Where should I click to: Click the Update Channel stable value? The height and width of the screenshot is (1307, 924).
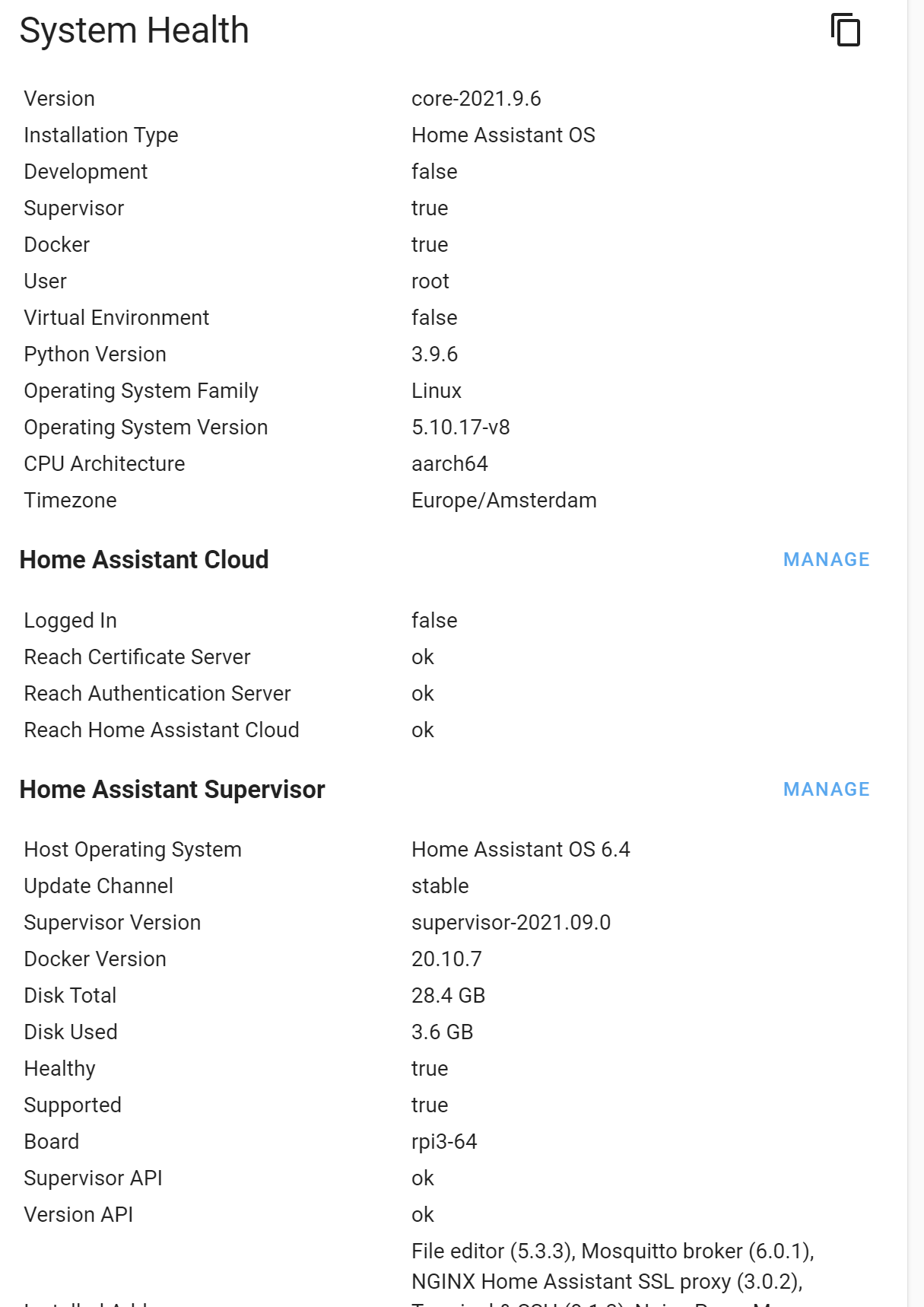440,886
